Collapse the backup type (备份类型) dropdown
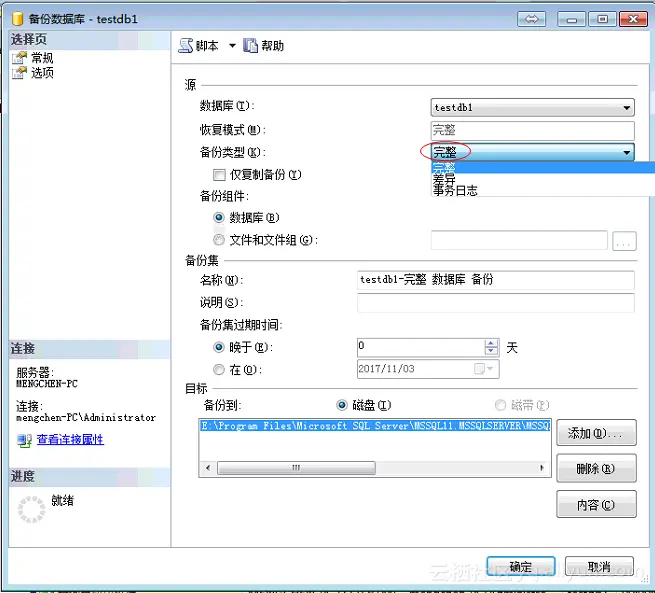This screenshot has width=655, height=593. [627, 152]
